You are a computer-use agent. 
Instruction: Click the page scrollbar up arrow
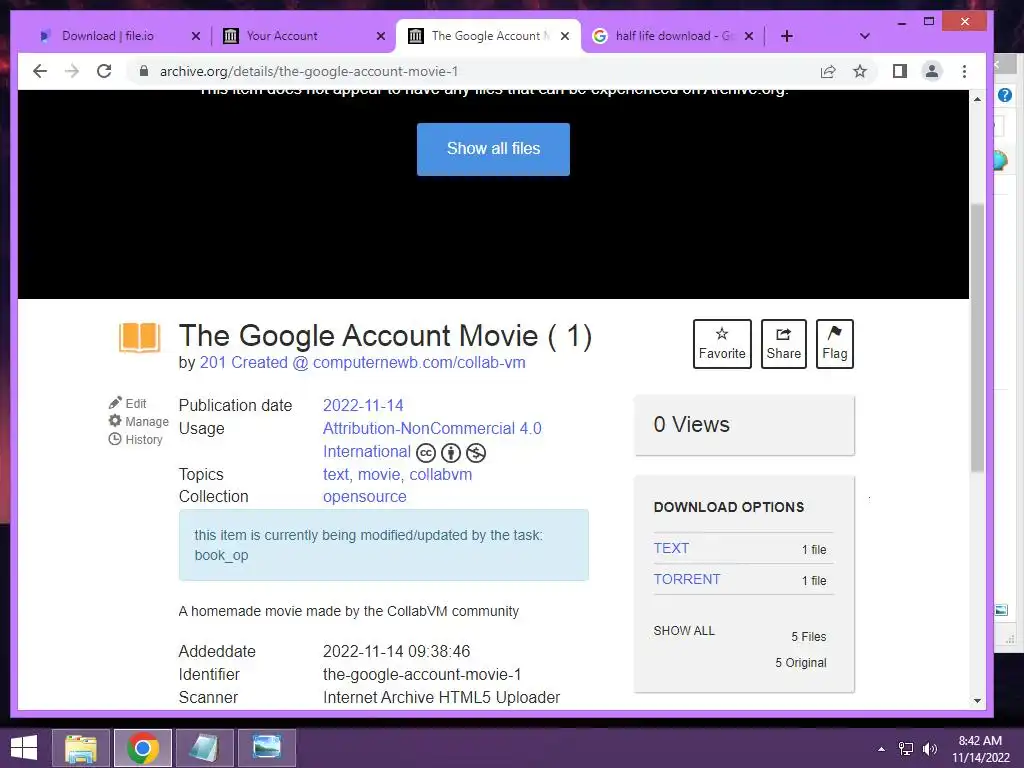[x=977, y=99]
